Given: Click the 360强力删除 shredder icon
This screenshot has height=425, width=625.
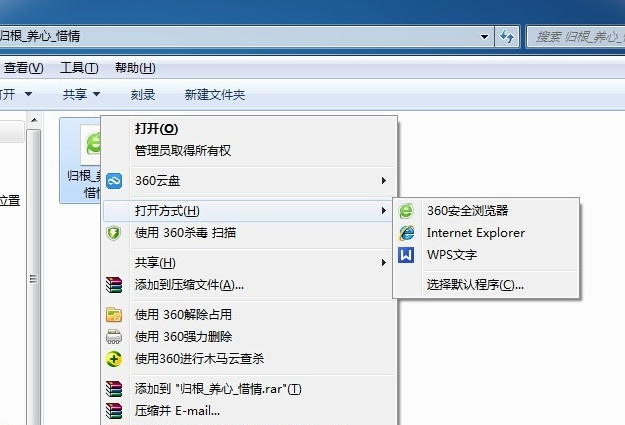Looking at the screenshot, I should [x=114, y=336].
